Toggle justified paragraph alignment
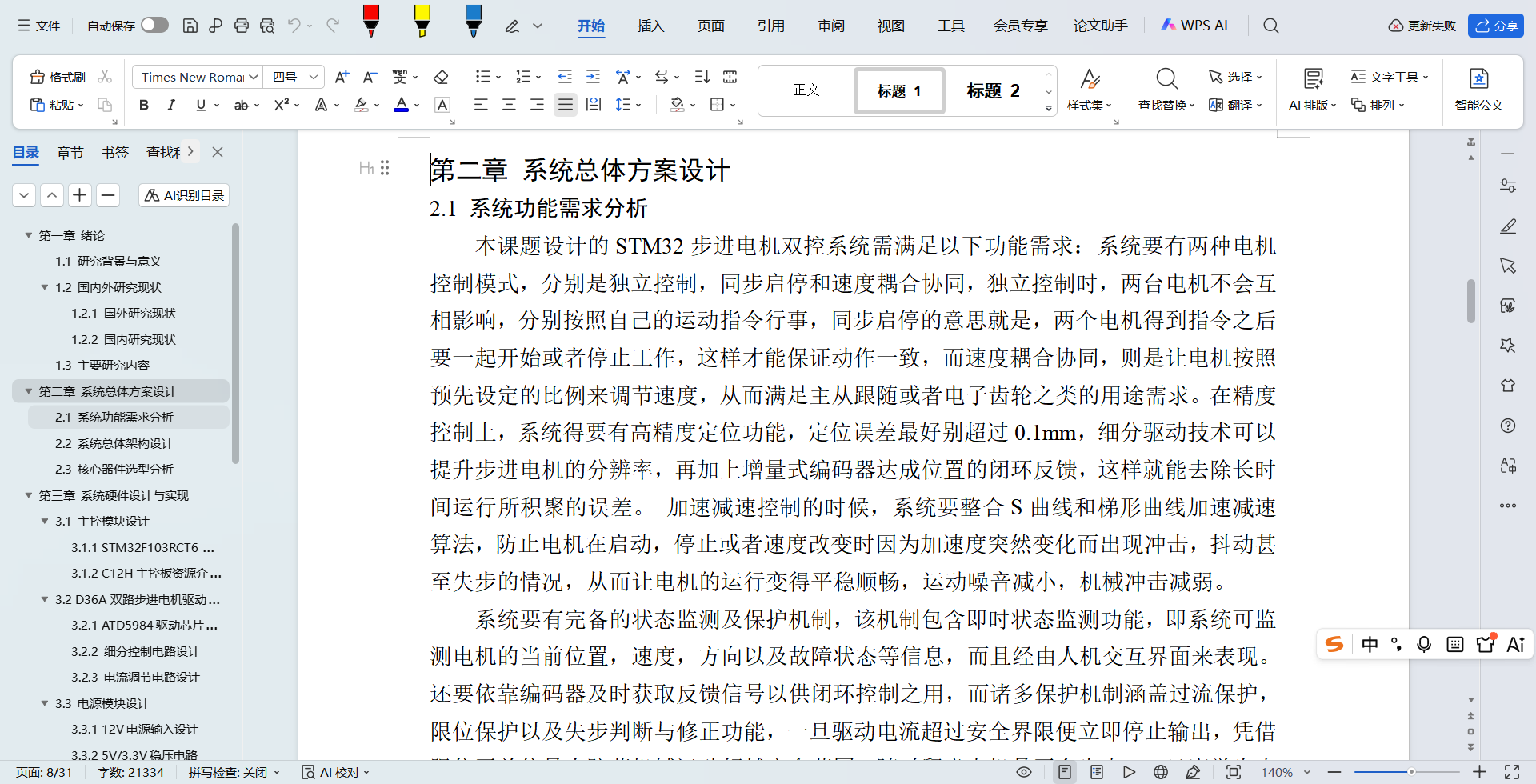 566,105
